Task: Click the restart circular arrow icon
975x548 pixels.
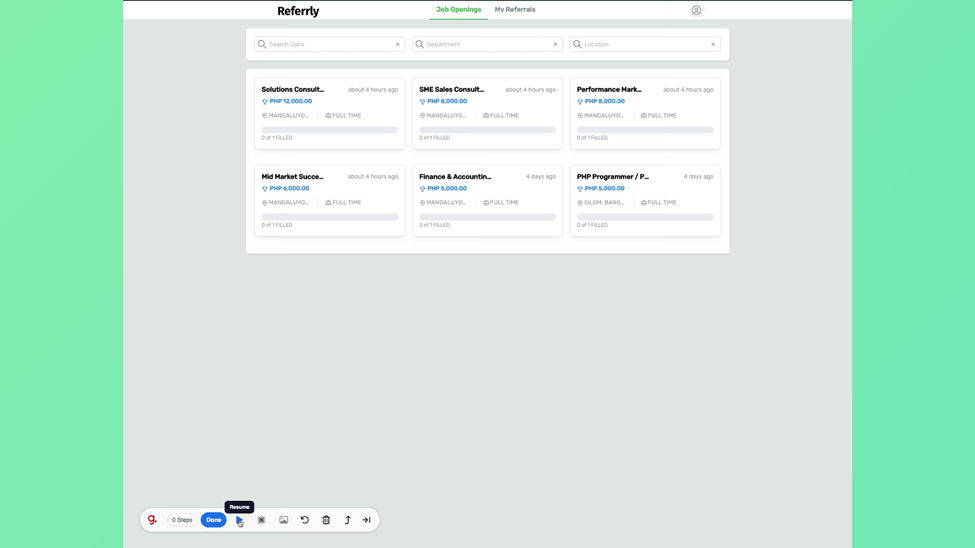Action: click(x=305, y=520)
